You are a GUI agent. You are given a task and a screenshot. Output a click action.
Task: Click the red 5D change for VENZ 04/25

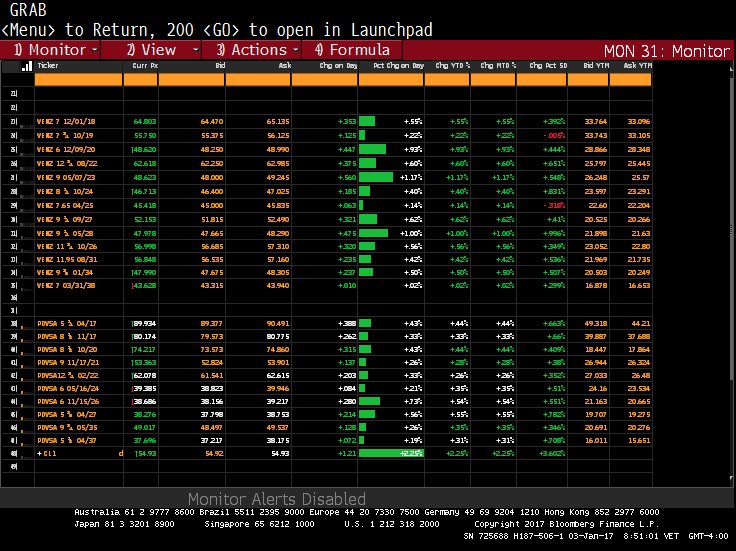(554, 206)
